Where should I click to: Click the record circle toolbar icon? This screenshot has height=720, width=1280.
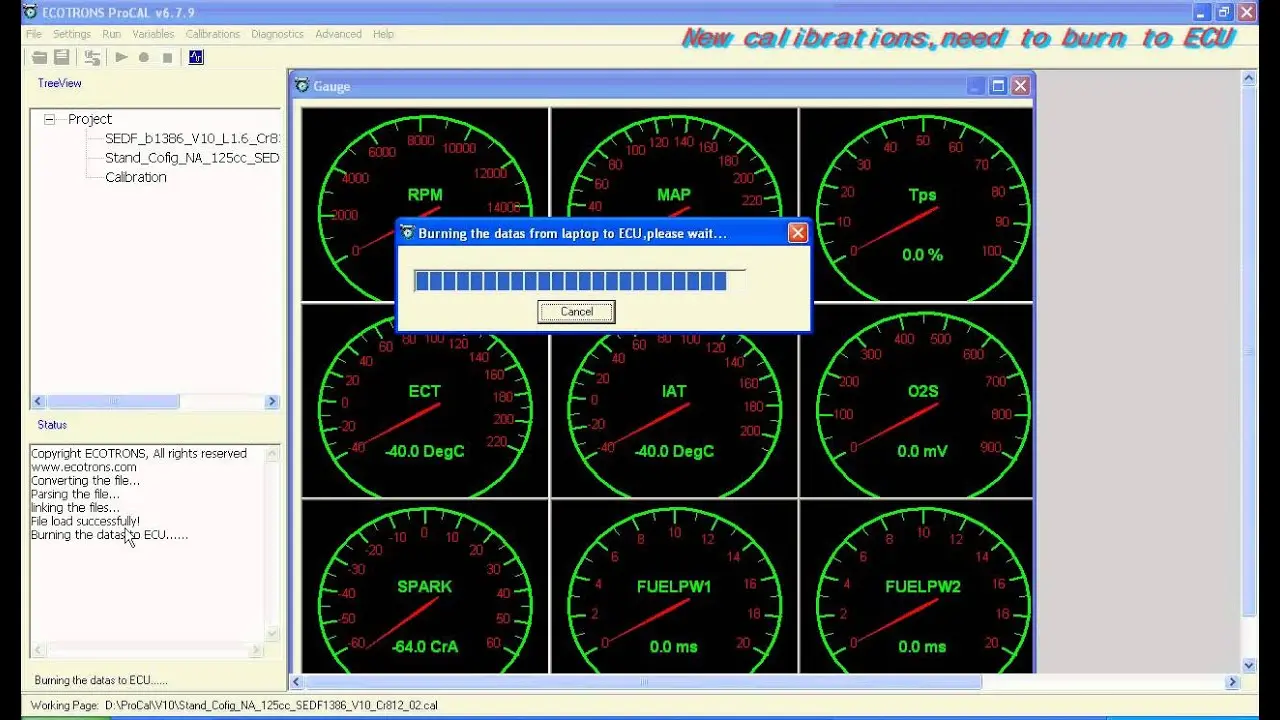144,57
